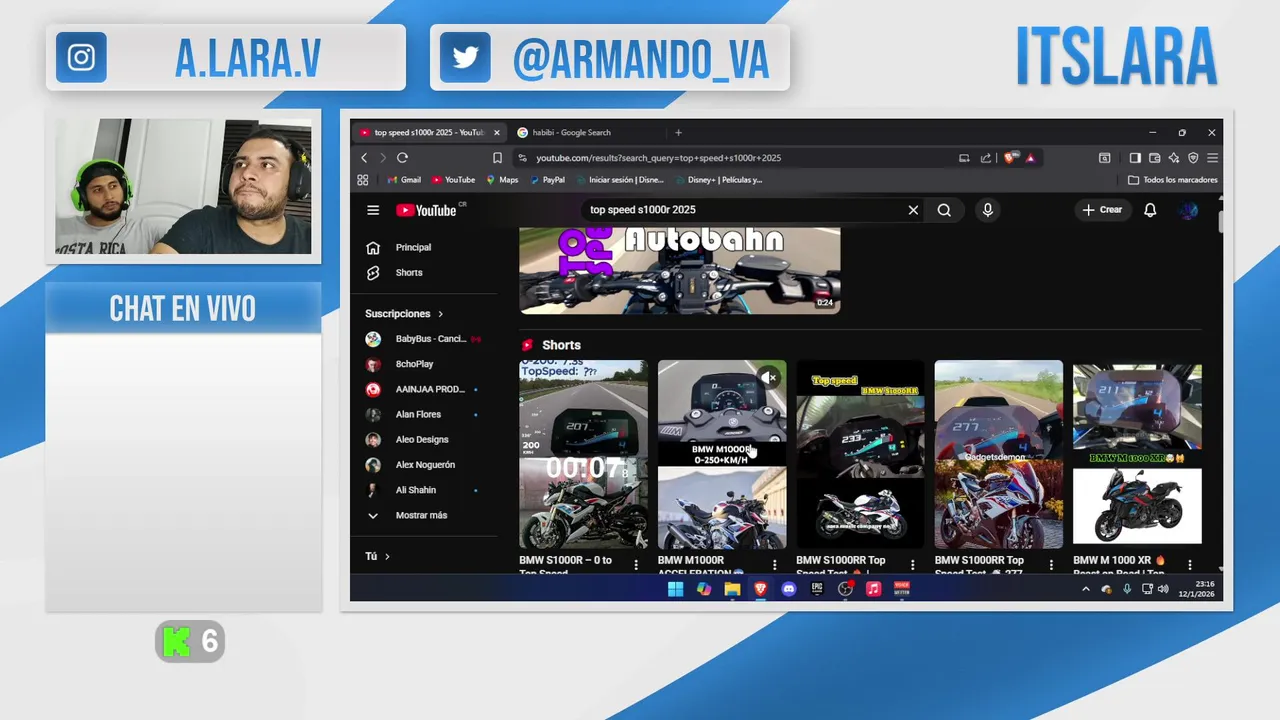This screenshot has width=1280, height=720.
Task: Open options for S1000RR Top Speed Test short
Action: point(912,565)
